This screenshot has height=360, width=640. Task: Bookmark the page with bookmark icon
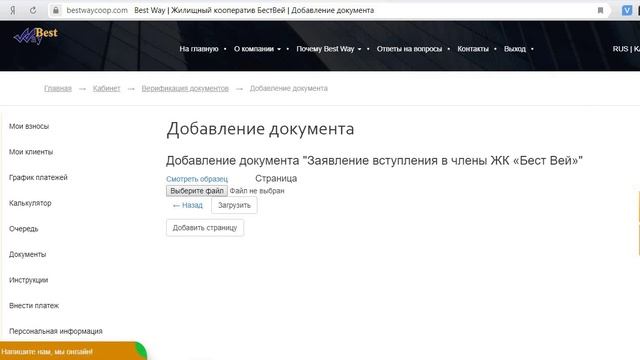pyautogui.click(x=600, y=11)
